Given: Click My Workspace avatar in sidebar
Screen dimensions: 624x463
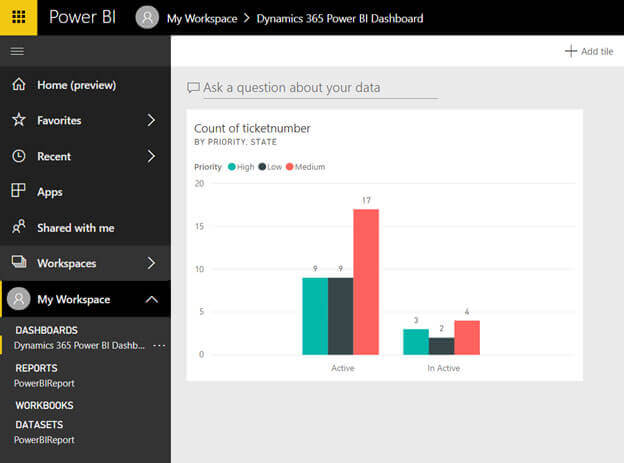Looking at the screenshot, I should 18,299.
